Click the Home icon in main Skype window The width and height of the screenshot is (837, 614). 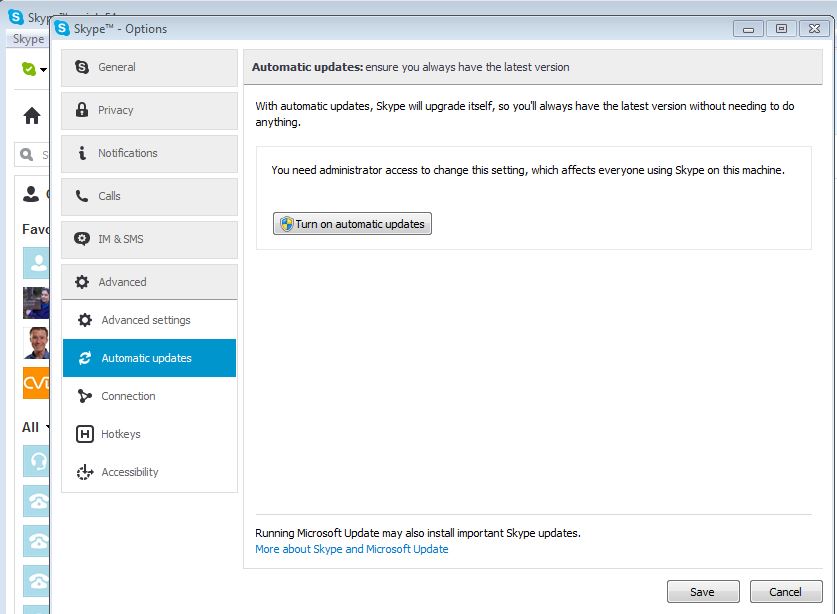31,115
